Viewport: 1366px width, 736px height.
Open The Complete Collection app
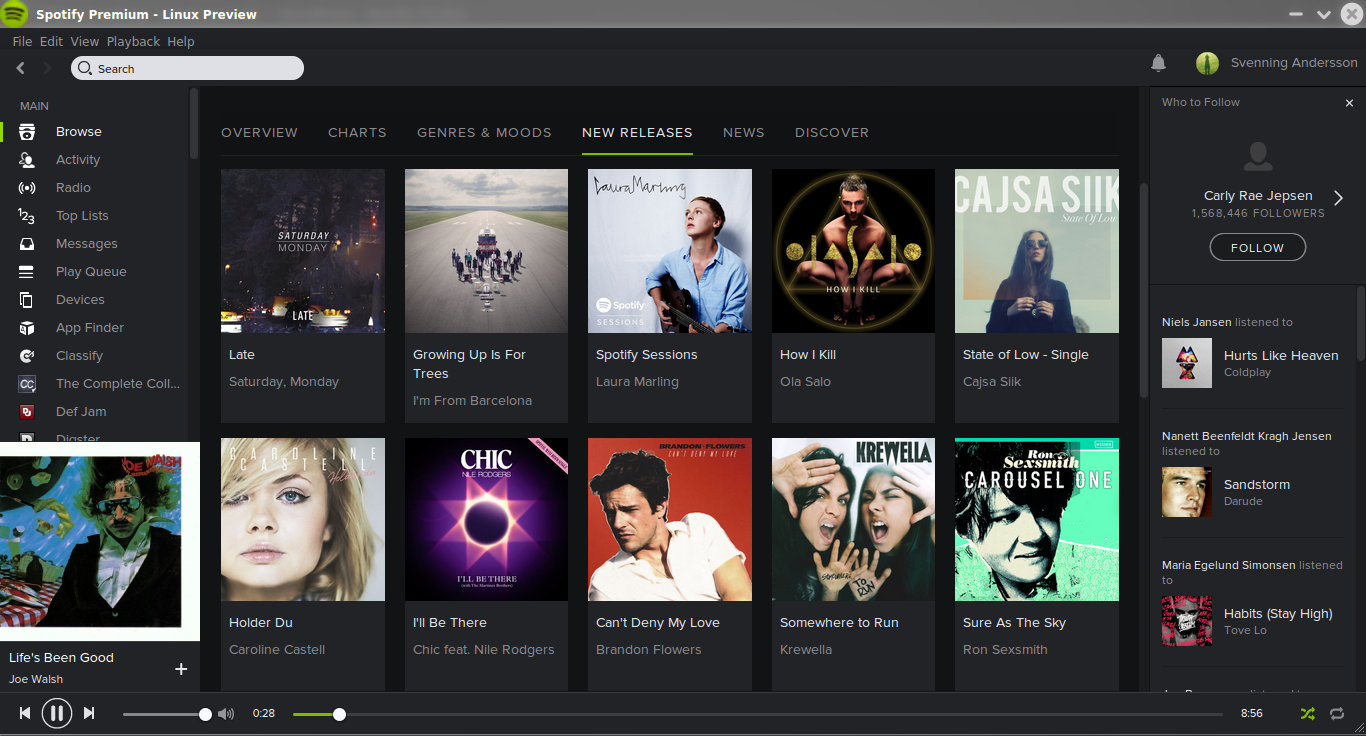pyautogui.click(x=117, y=384)
